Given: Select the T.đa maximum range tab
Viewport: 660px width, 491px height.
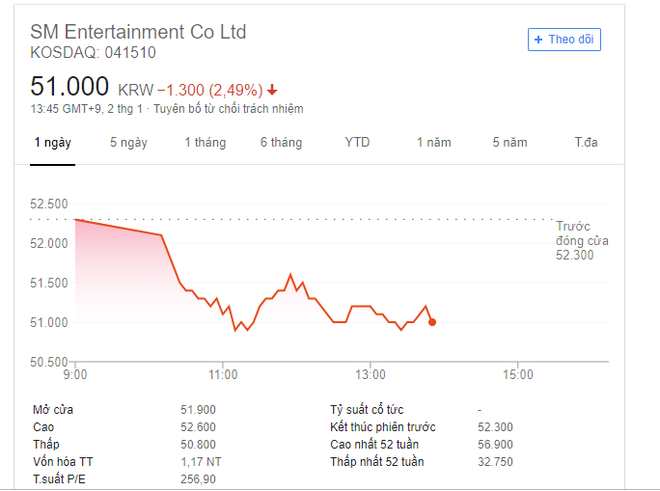Looking at the screenshot, I should tap(586, 142).
